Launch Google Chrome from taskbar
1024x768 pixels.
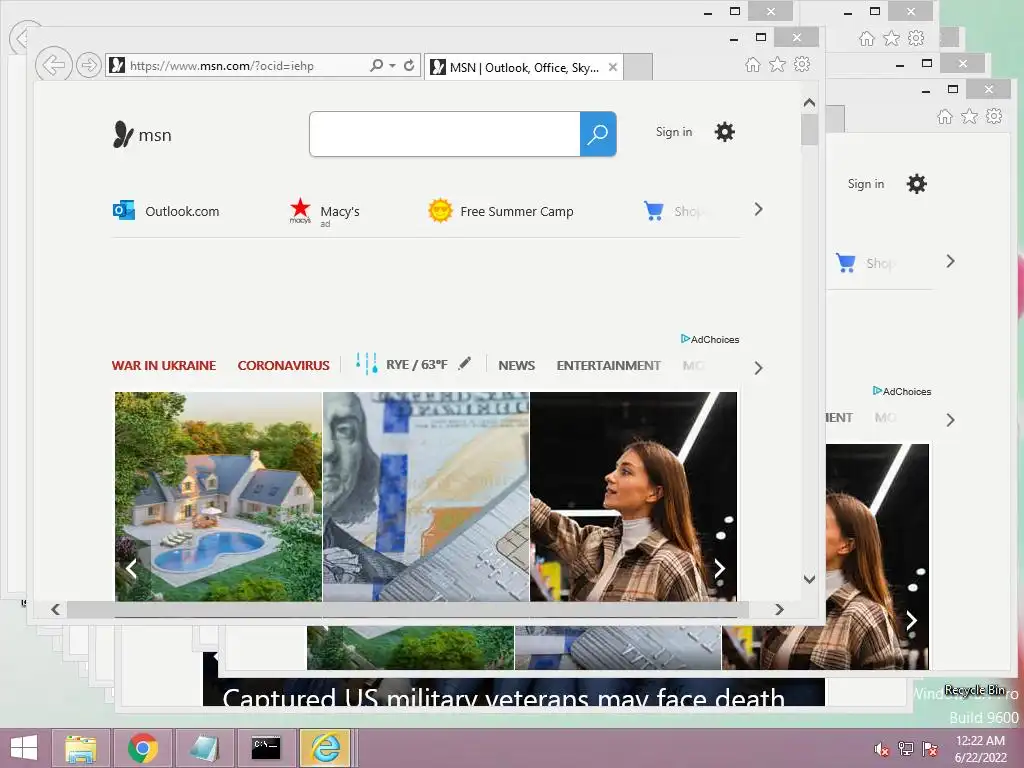[x=143, y=748]
